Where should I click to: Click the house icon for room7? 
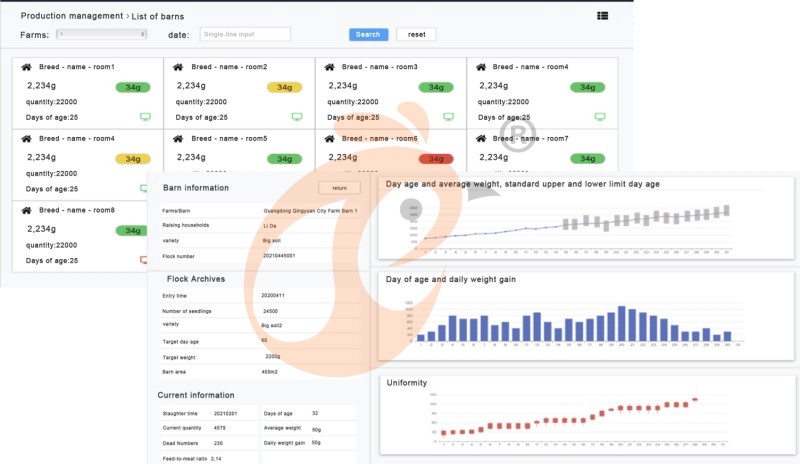[x=482, y=139]
